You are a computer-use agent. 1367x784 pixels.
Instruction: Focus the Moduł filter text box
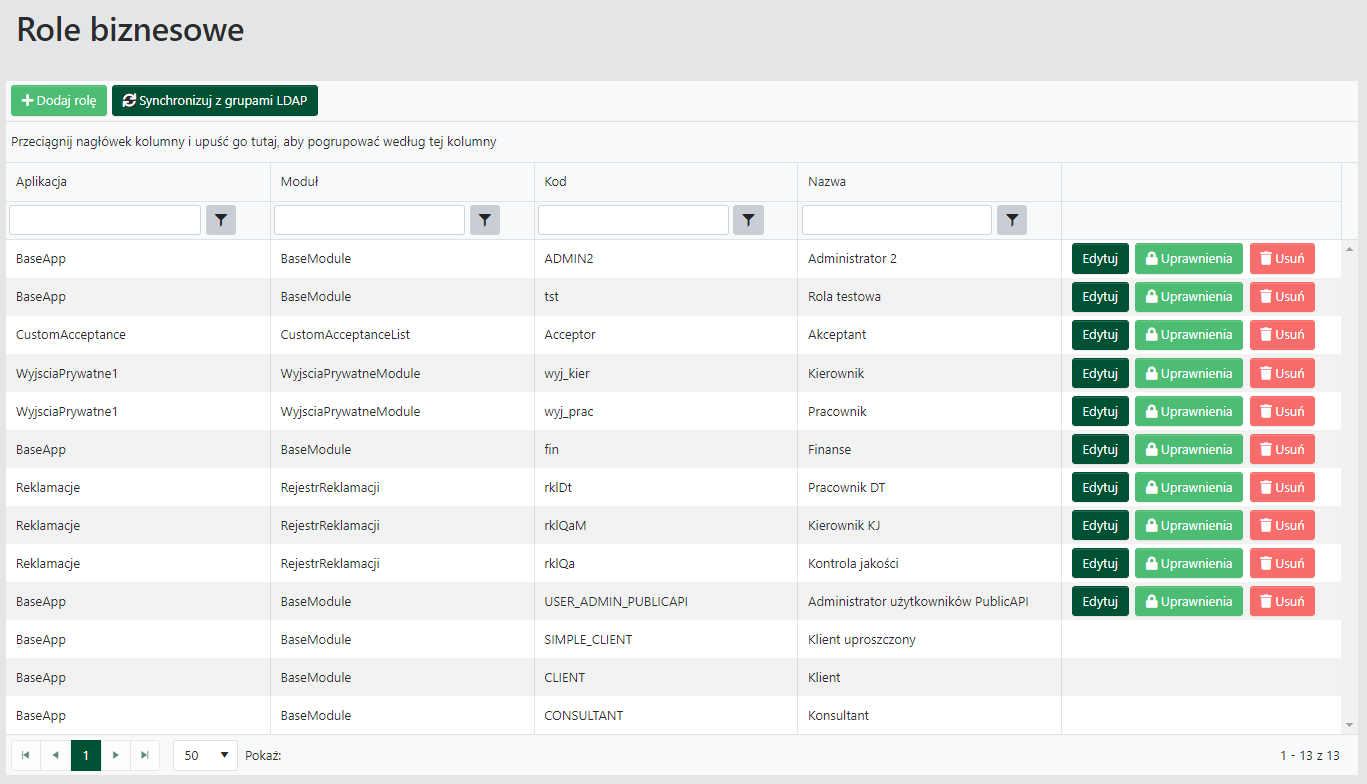pyautogui.click(x=369, y=220)
